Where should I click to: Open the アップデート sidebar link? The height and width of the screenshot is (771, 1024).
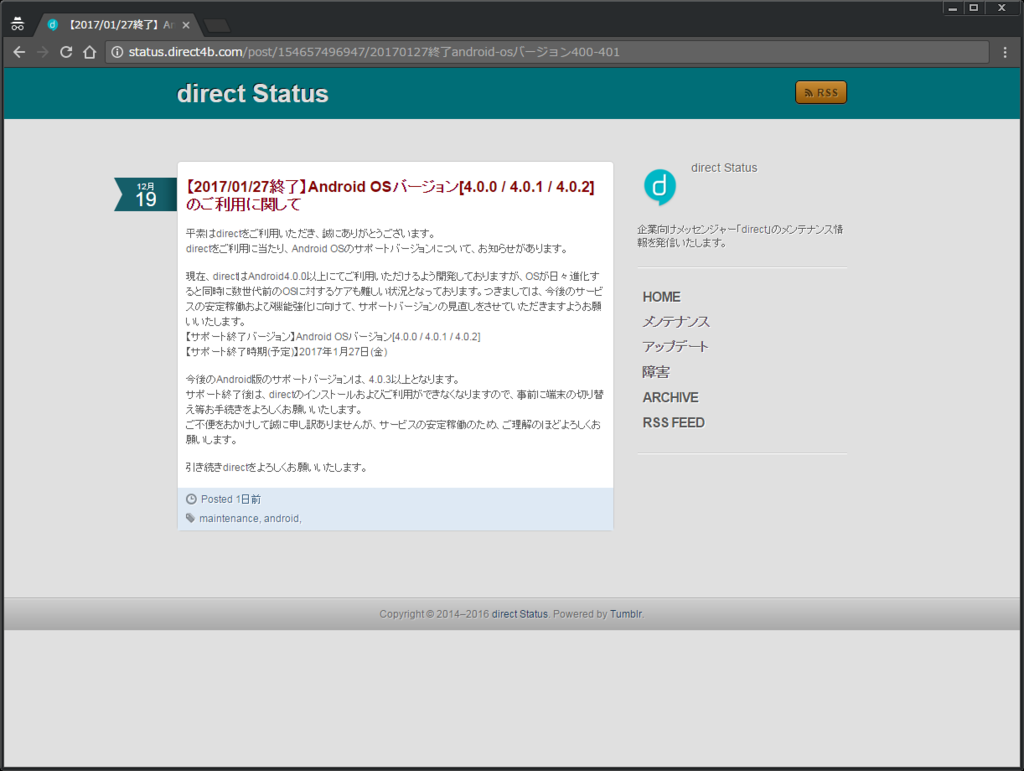(675, 347)
